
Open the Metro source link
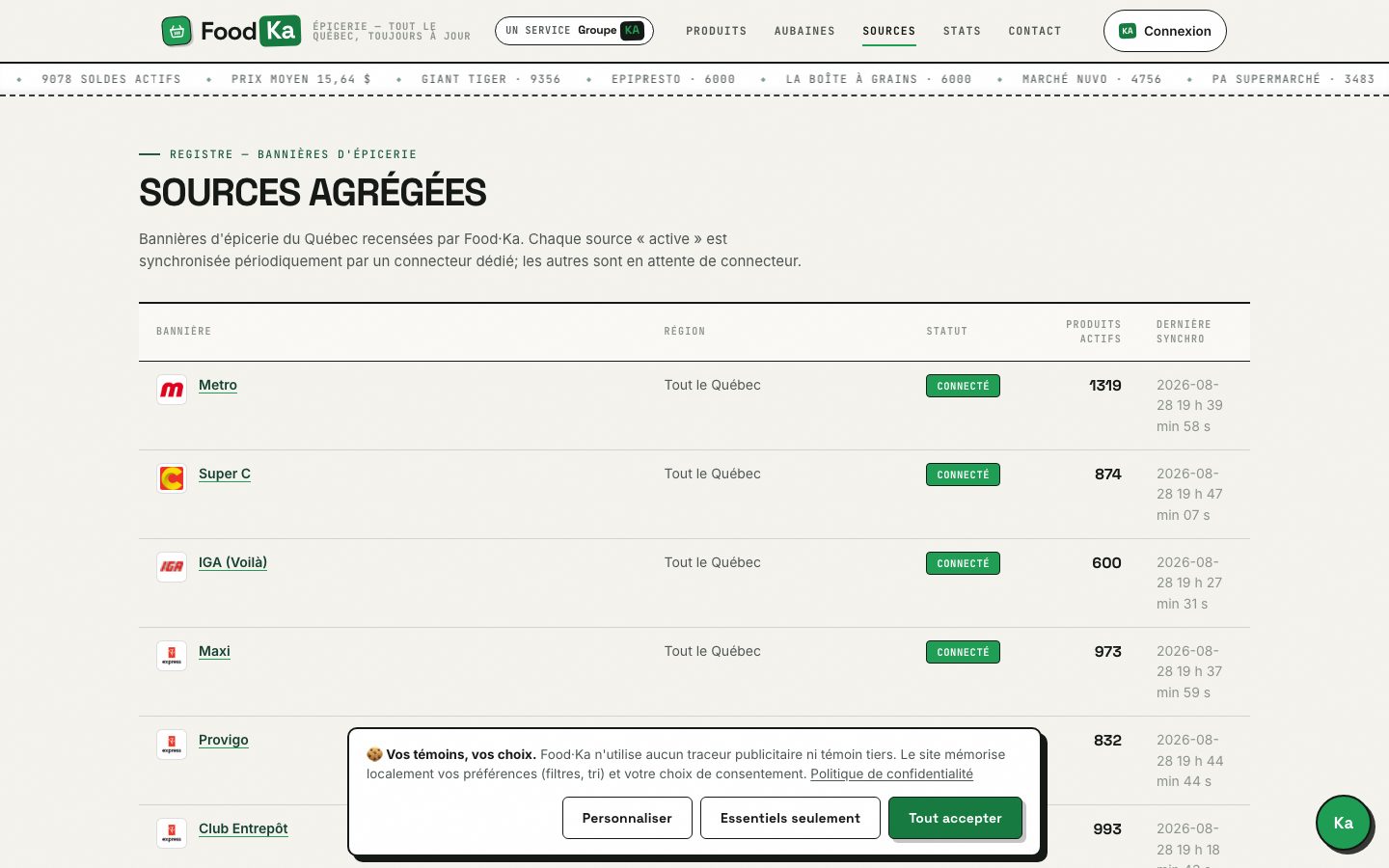[x=218, y=385]
